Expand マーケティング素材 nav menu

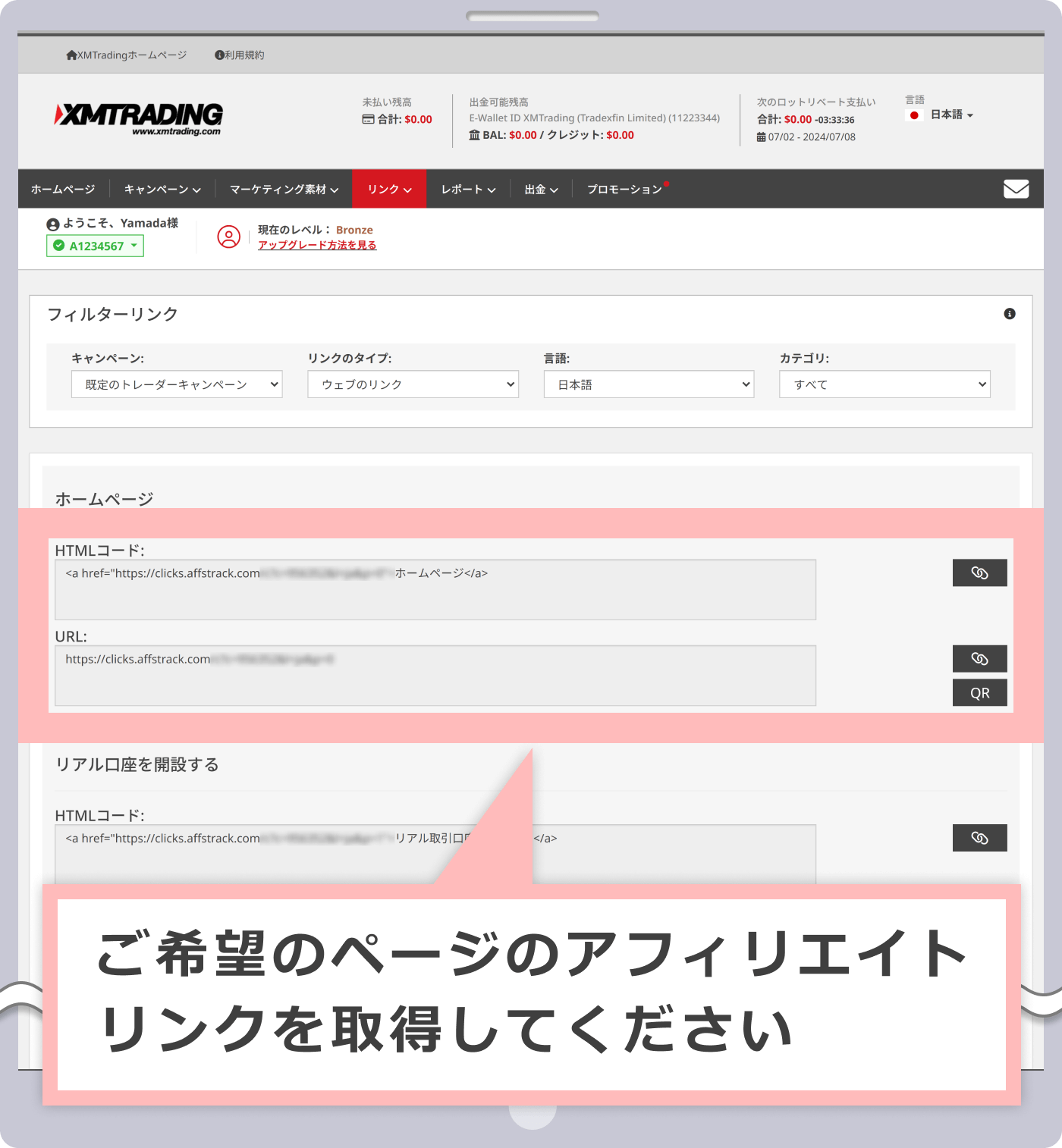tap(284, 189)
